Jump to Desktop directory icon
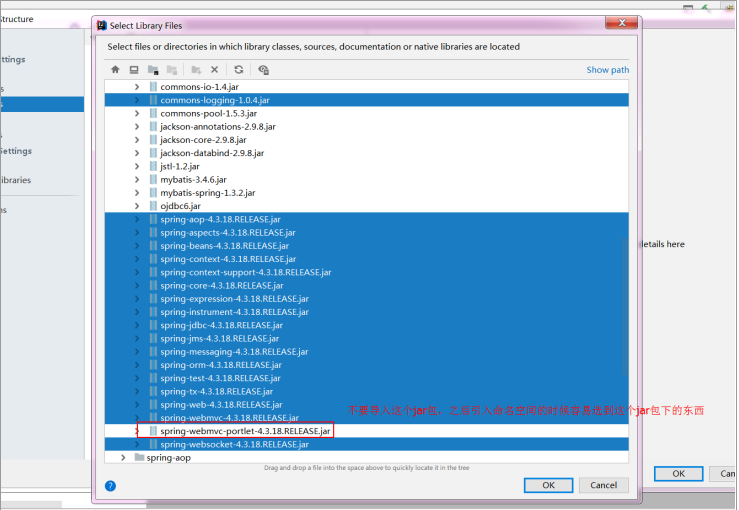This screenshot has height=510, width=739. tap(134, 70)
